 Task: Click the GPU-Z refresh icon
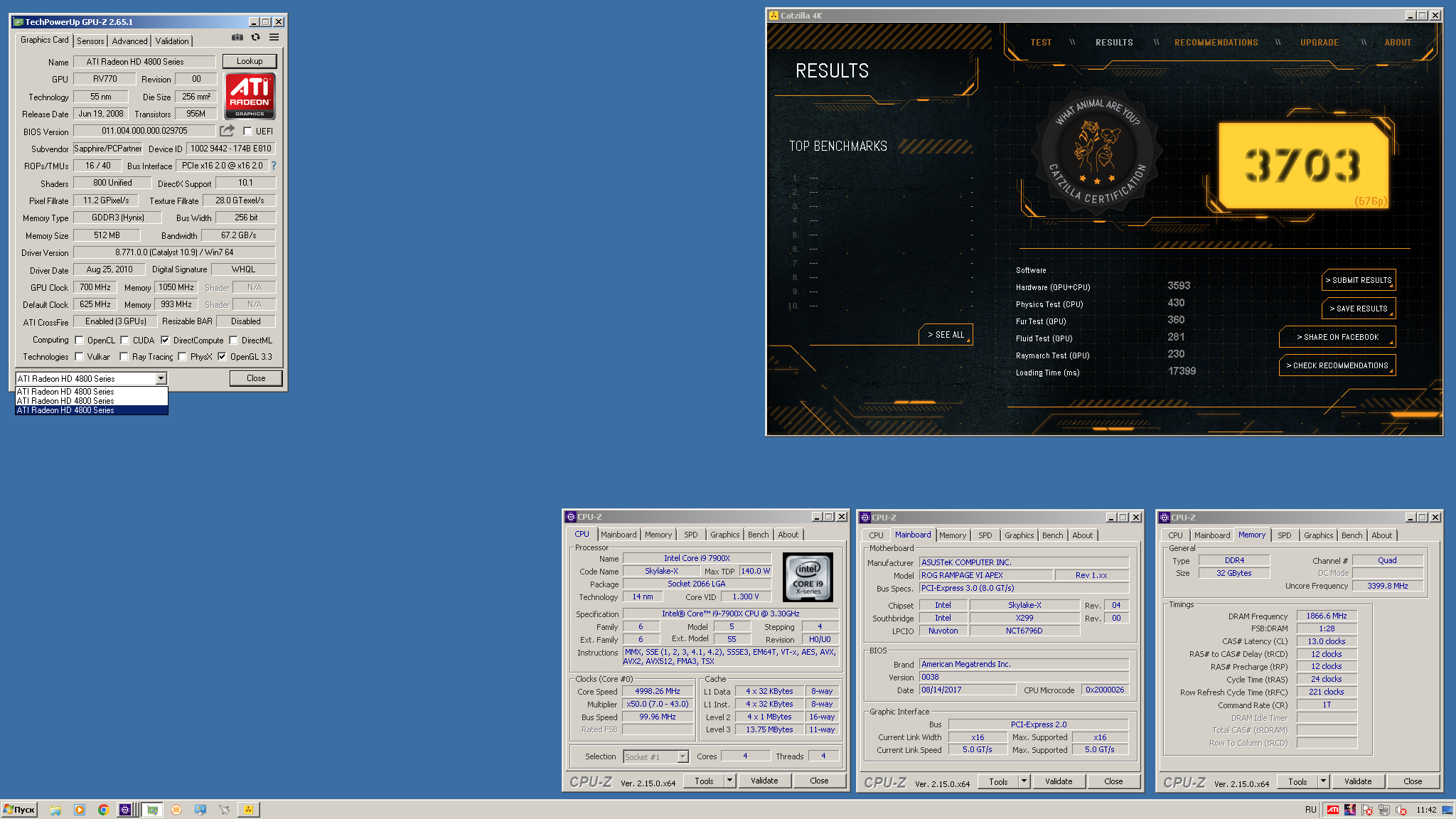[x=255, y=38]
